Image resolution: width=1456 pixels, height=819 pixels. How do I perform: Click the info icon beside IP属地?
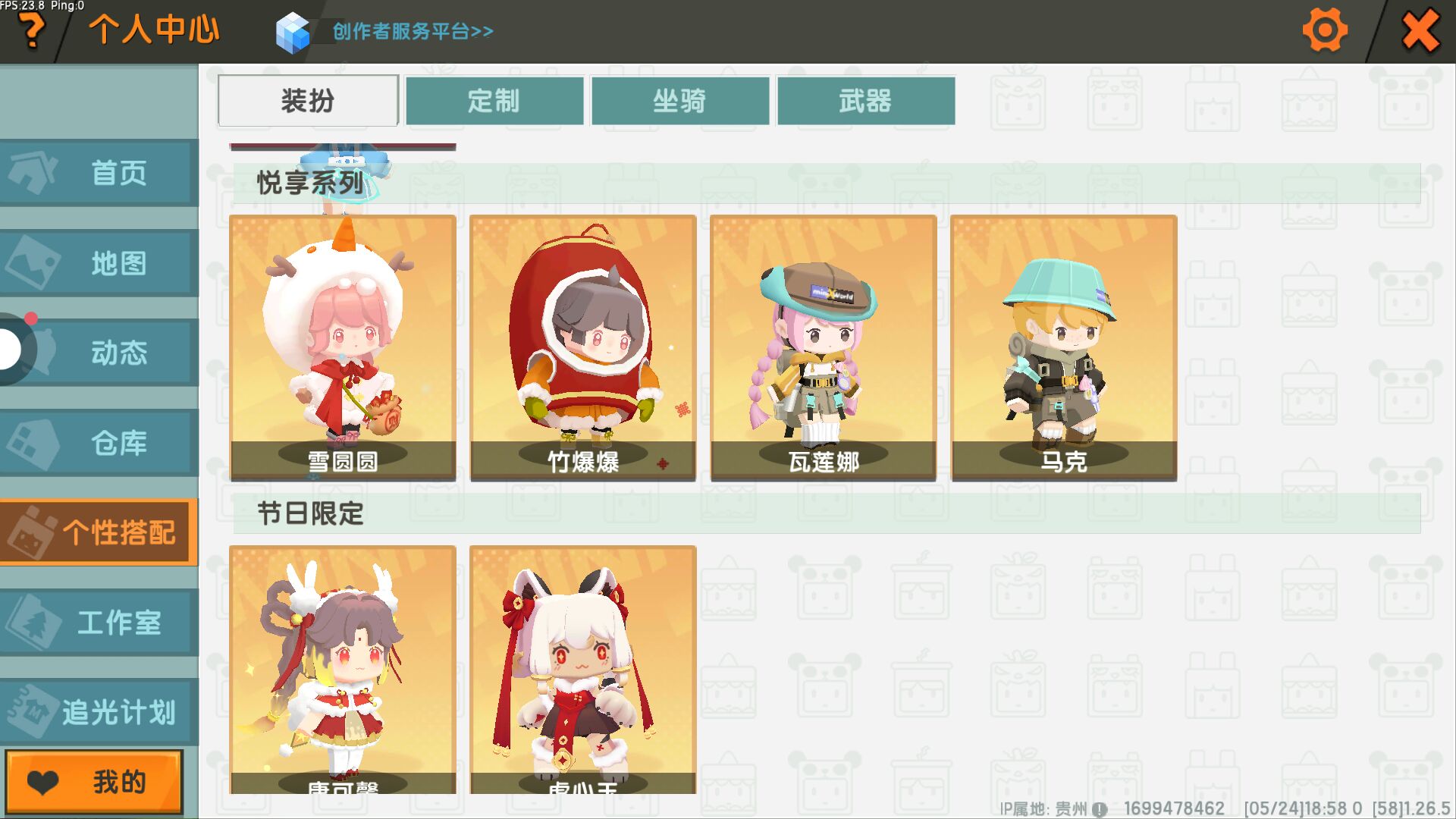click(x=1100, y=809)
